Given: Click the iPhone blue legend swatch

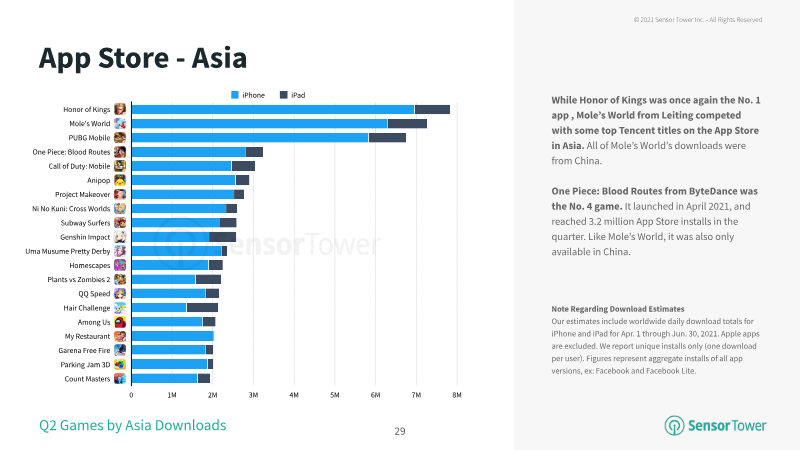Looking at the screenshot, I should 235,95.
